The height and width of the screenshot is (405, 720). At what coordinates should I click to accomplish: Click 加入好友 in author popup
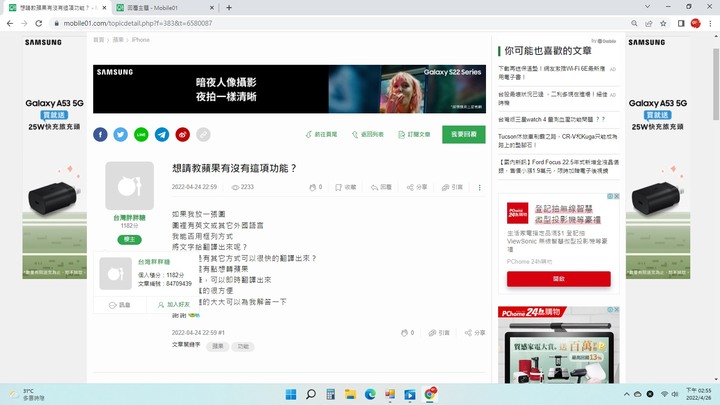coord(174,305)
